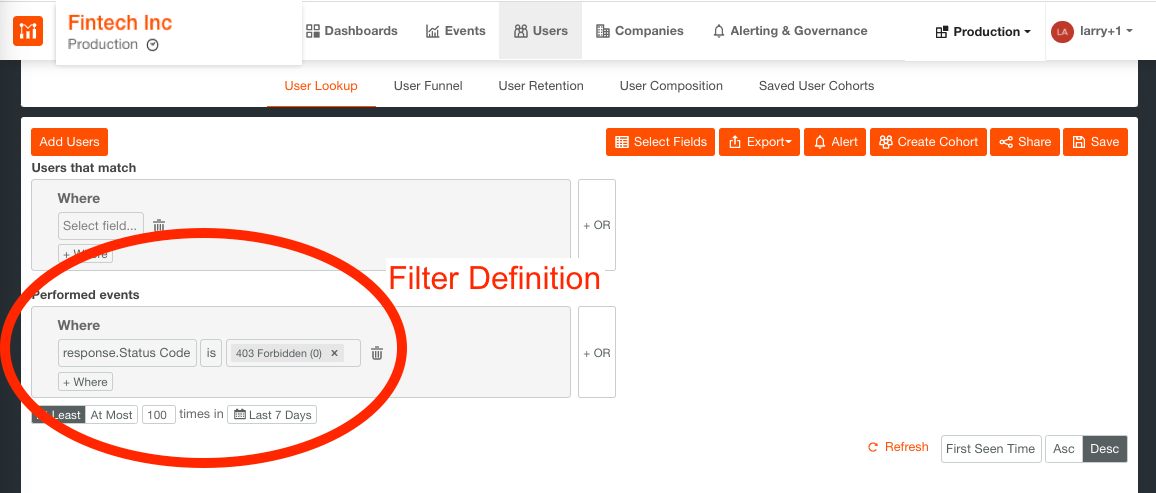
Task: Select the At Most toggle
Action: (x=111, y=415)
